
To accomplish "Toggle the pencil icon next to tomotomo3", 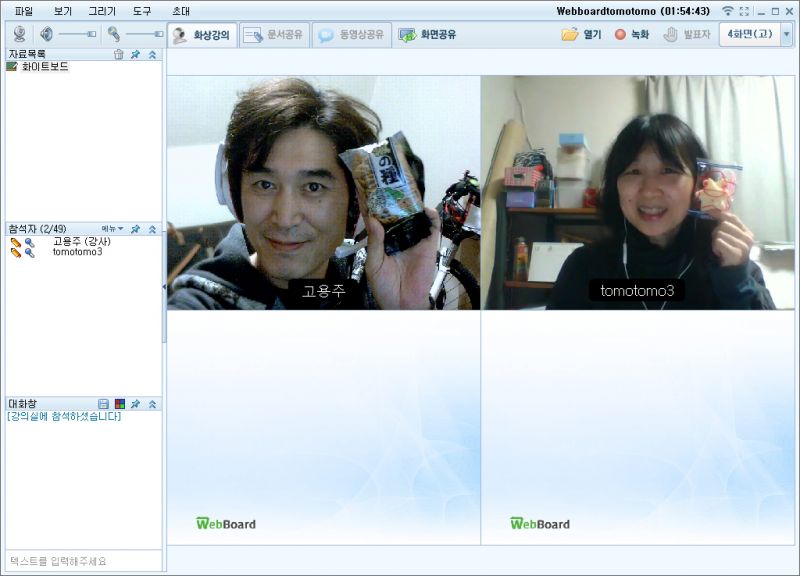I will (x=16, y=253).
